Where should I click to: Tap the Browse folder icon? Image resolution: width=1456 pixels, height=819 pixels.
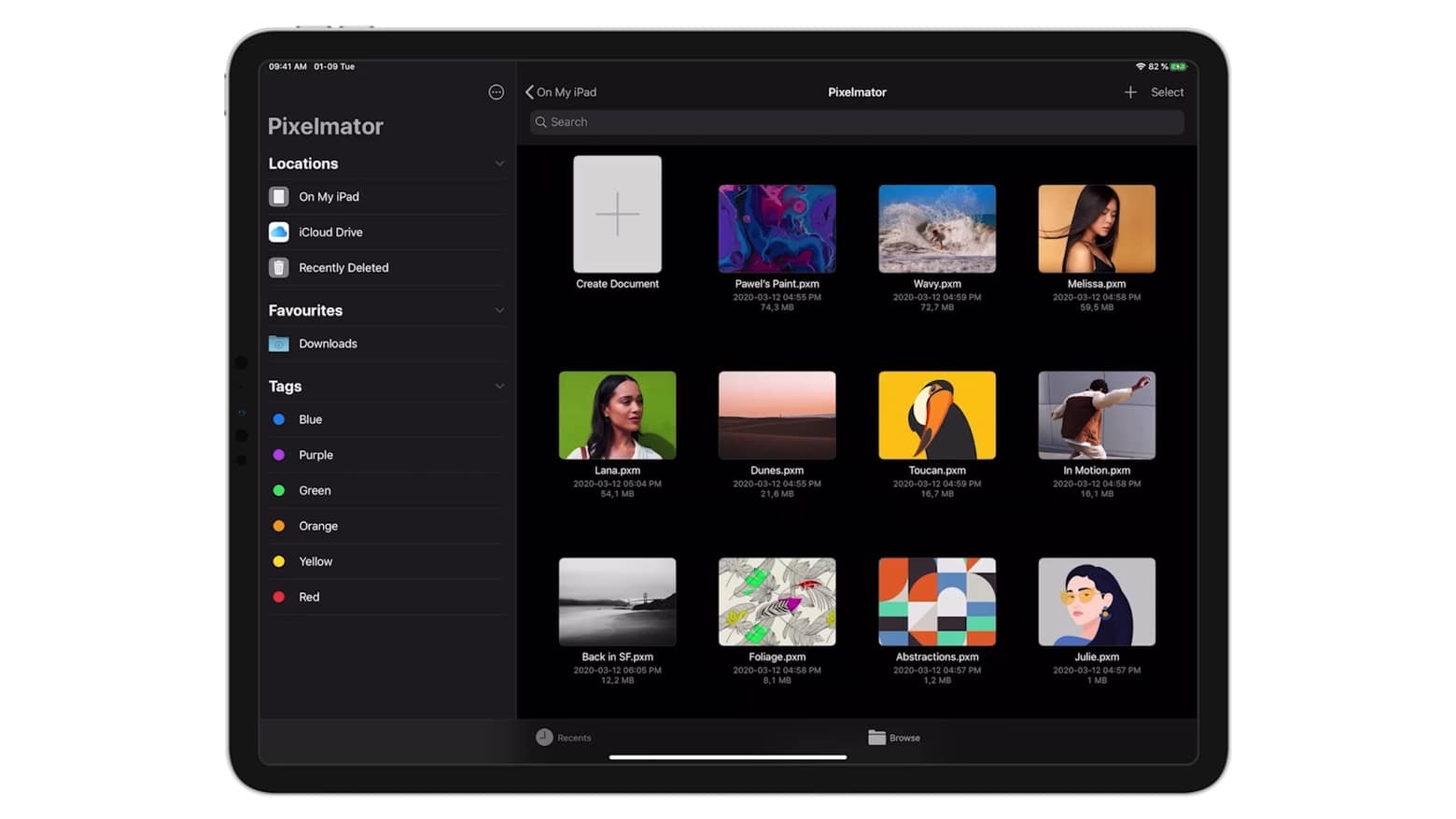pyautogui.click(x=875, y=737)
